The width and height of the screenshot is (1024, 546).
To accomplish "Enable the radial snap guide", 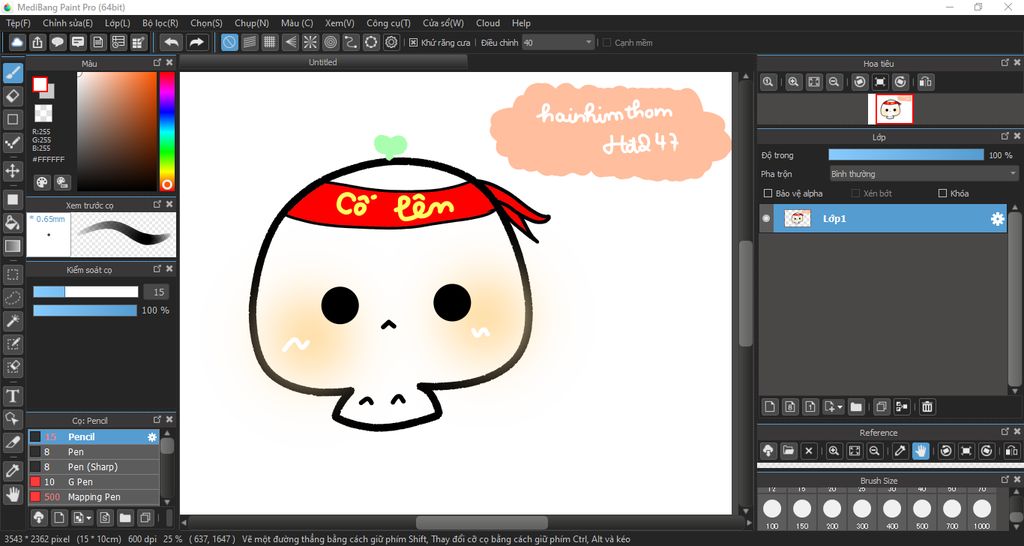I will tap(310, 42).
